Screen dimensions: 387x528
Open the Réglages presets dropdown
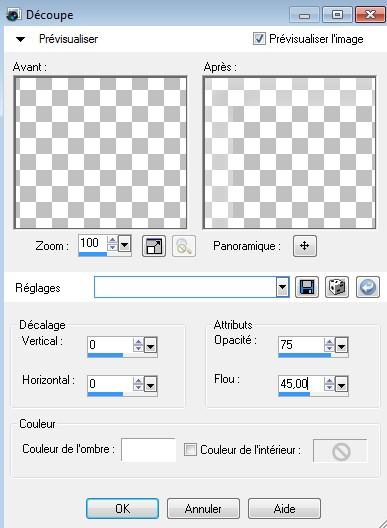tap(282, 287)
